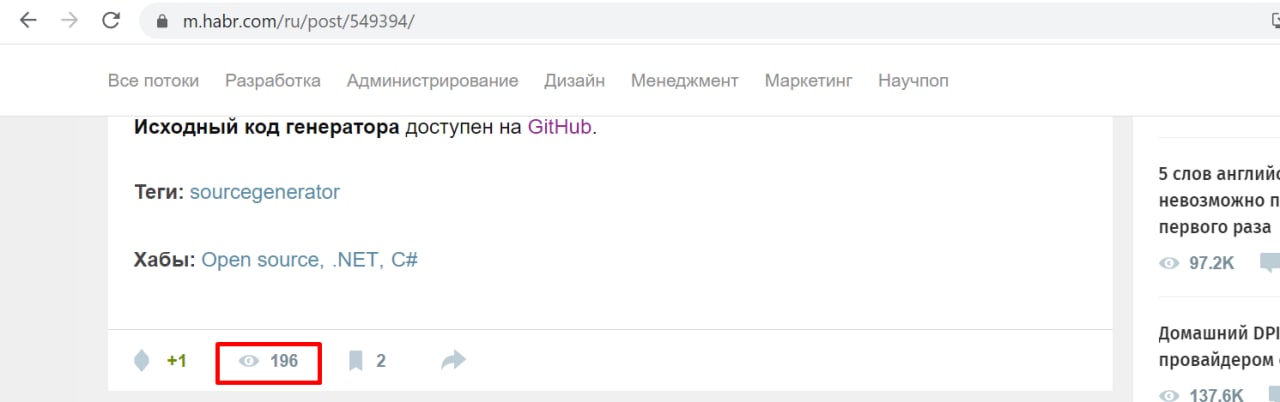Click the post rating vote icon
The width and height of the screenshot is (1280, 402).
click(x=142, y=361)
